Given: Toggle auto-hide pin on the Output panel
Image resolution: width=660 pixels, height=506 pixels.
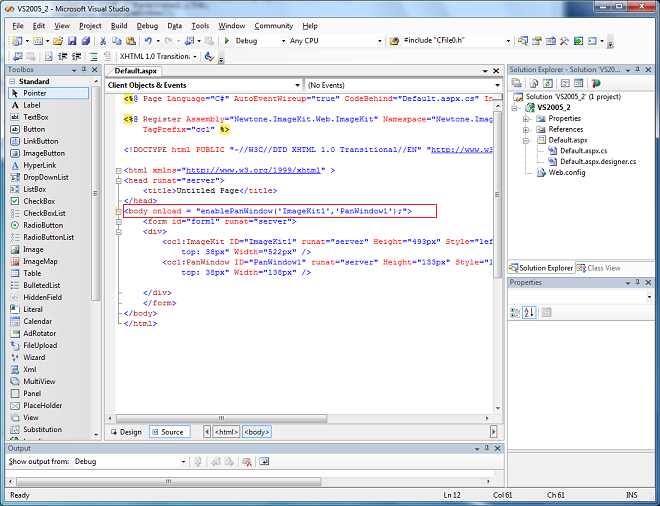Looking at the screenshot, I should click(x=487, y=448).
